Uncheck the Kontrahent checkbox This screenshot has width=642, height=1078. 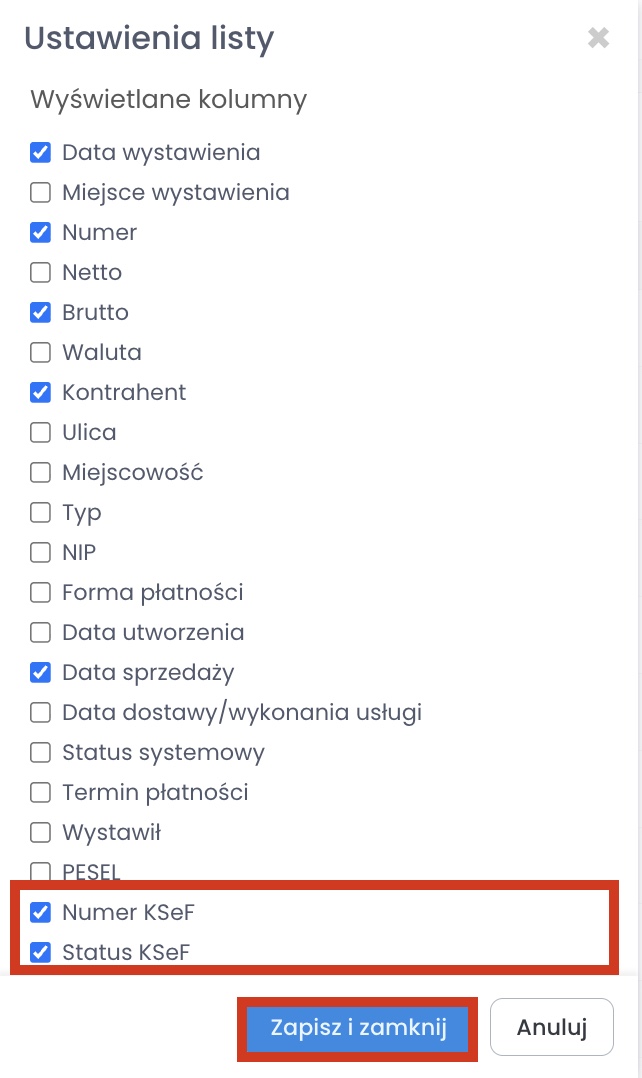41,393
